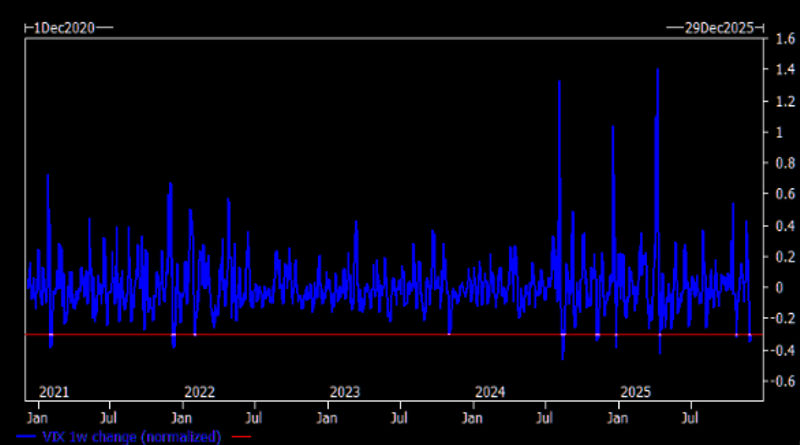Select the 2022 year label on the axis
The width and height of the screenshot is (800, 445).
point(199,391)
